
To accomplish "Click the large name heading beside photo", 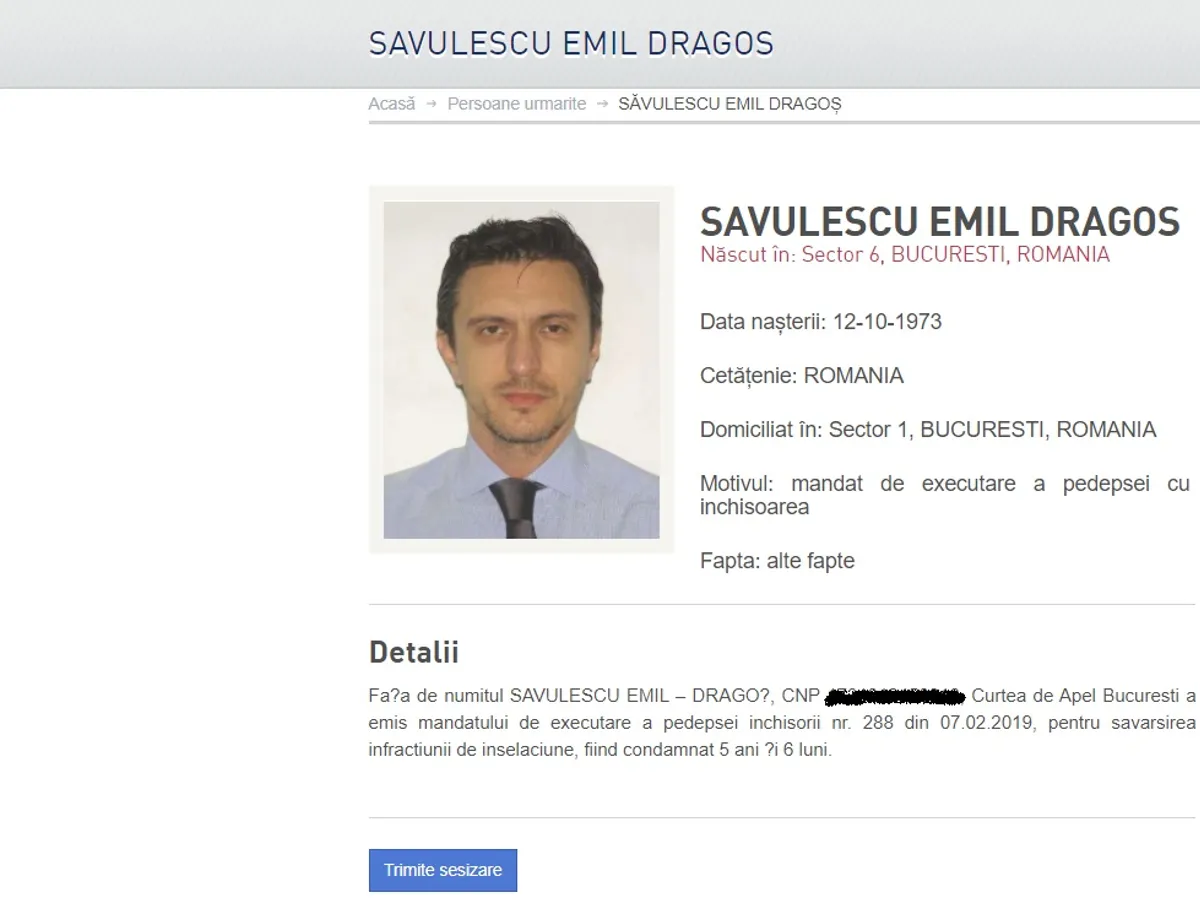I will [x=940, y=221].
